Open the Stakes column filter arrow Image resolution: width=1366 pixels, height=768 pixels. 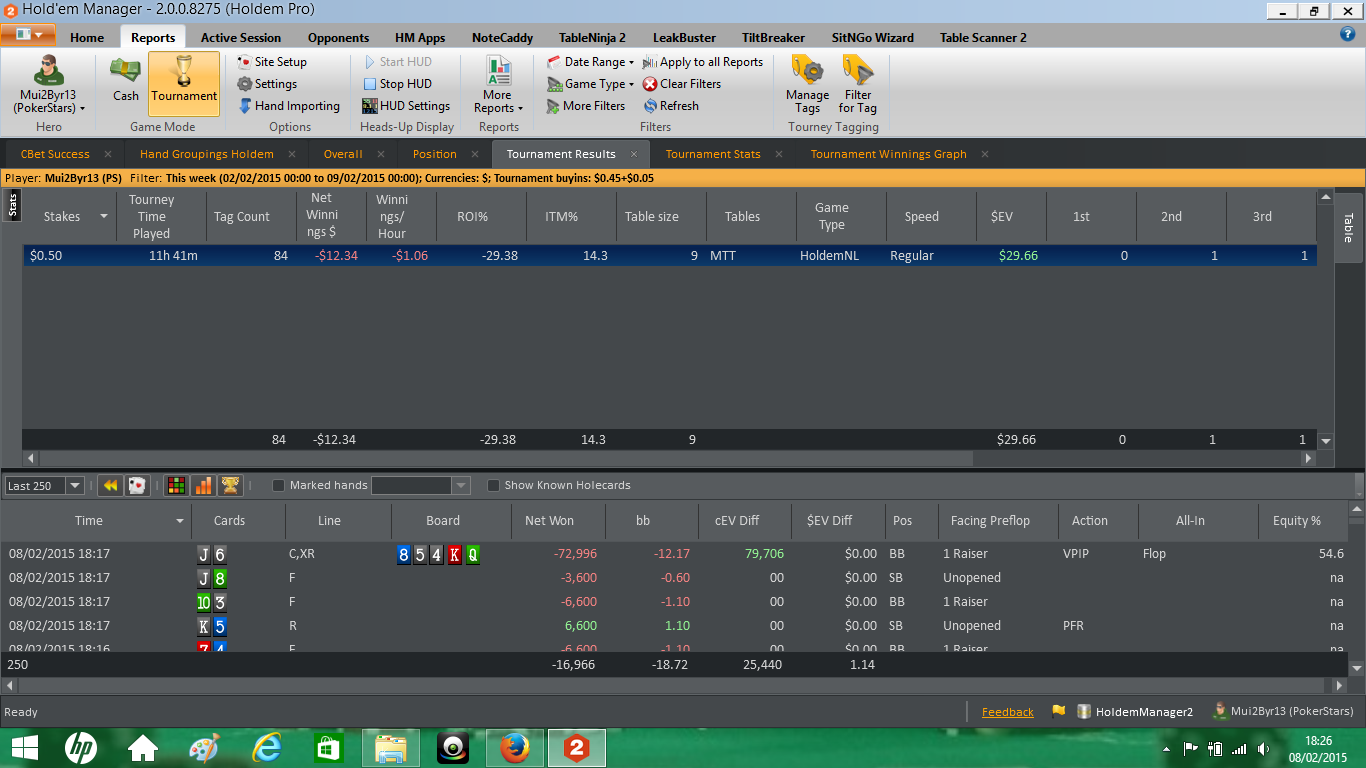(x=103, y=217)
